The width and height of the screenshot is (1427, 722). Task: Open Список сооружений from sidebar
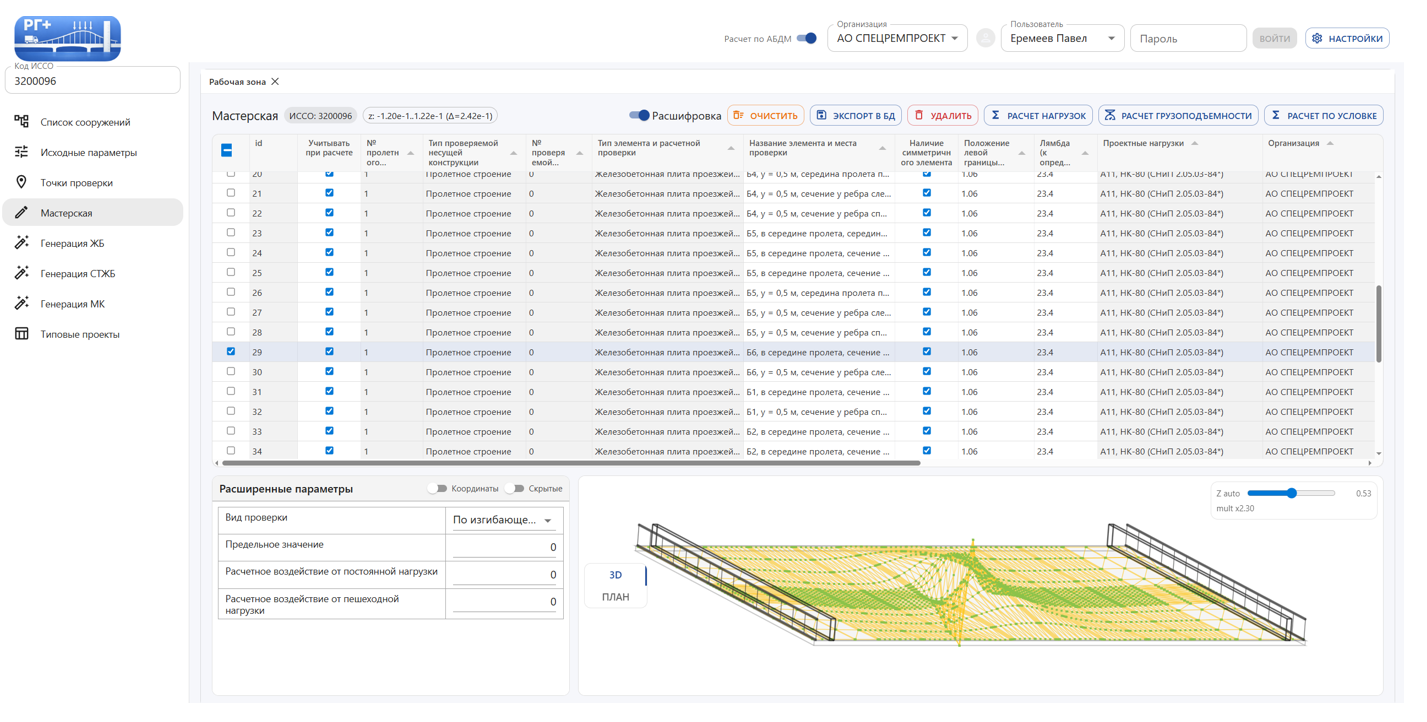pos(85,124)
